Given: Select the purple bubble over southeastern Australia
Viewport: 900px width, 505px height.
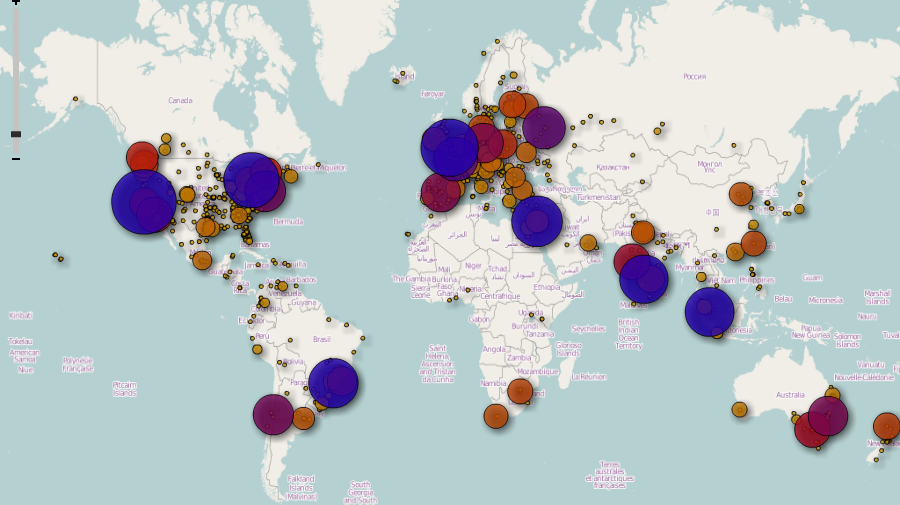Looking at the screenshot, I should pyautogui.click(x=828, y=415).
